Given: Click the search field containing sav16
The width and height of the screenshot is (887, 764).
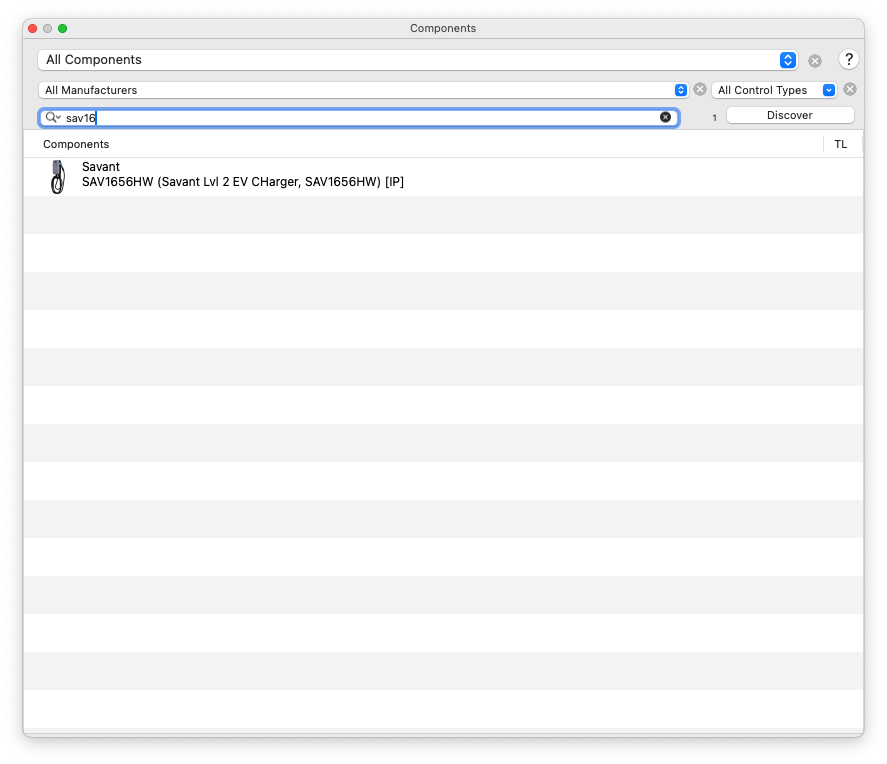Looking at the screenshot, I should [360, 118].
